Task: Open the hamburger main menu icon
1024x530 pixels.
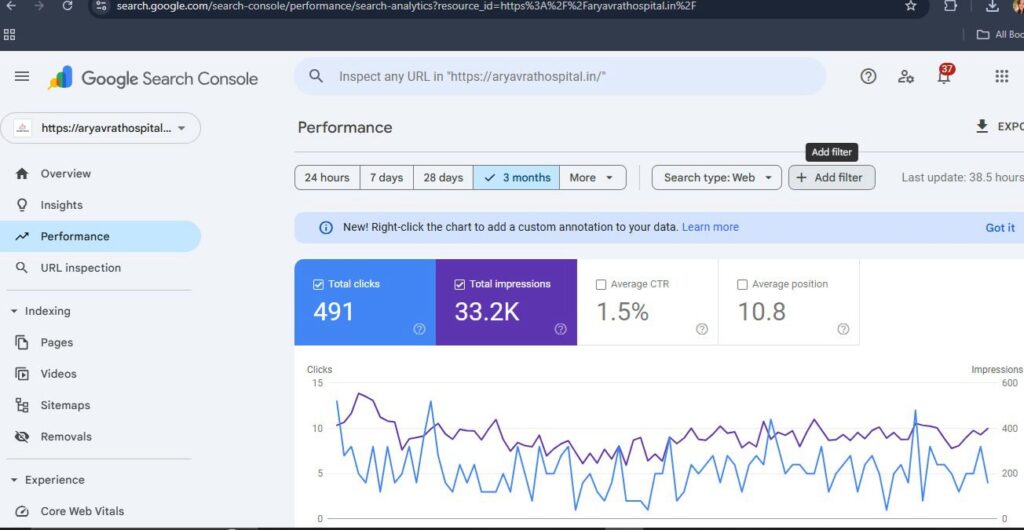Action: point(22,77)
